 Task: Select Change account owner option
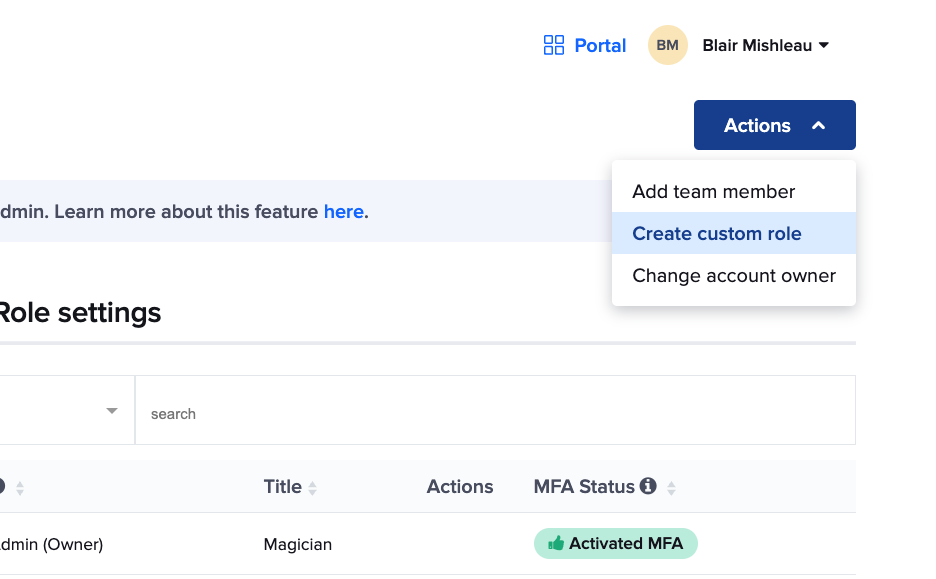click(734, 276)
